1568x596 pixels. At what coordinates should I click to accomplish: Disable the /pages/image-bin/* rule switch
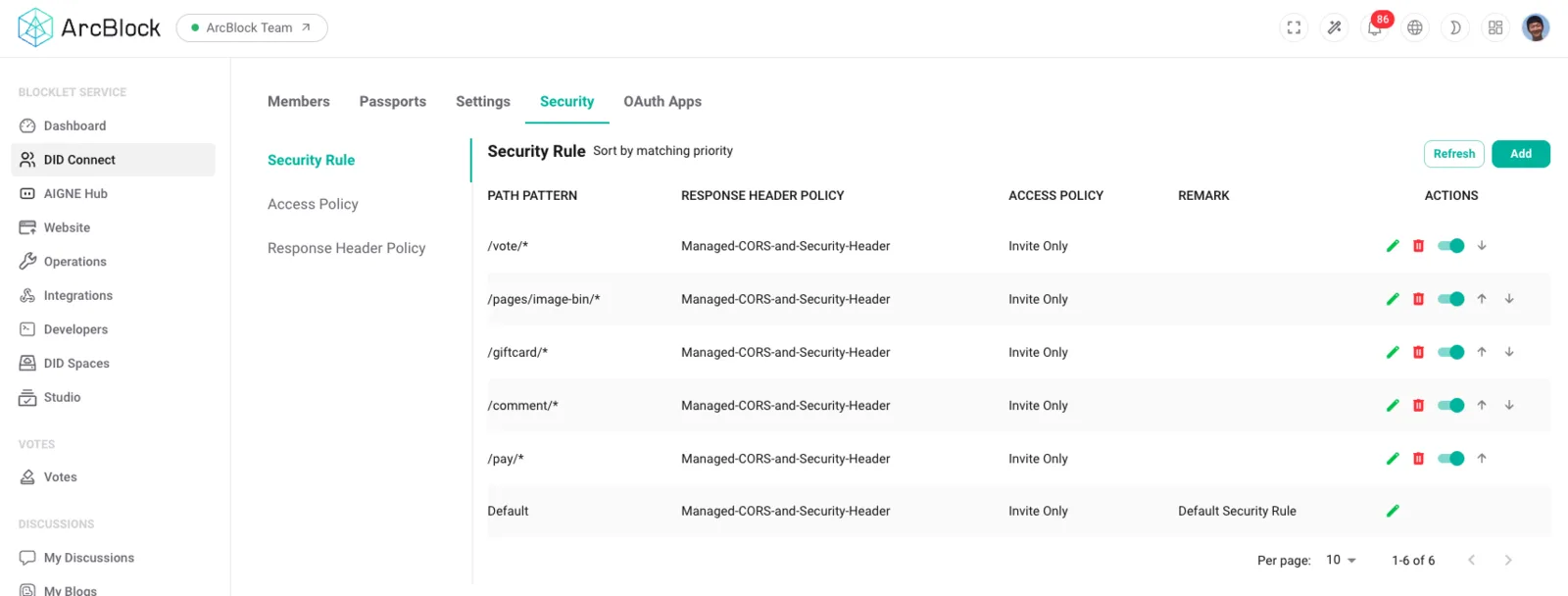point(1450,299)
